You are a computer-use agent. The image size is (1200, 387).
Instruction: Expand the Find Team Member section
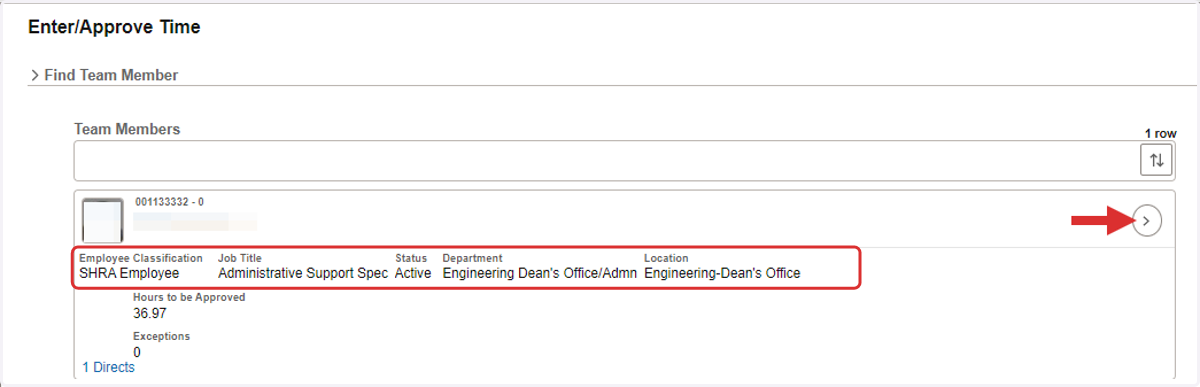coord(104,75)
